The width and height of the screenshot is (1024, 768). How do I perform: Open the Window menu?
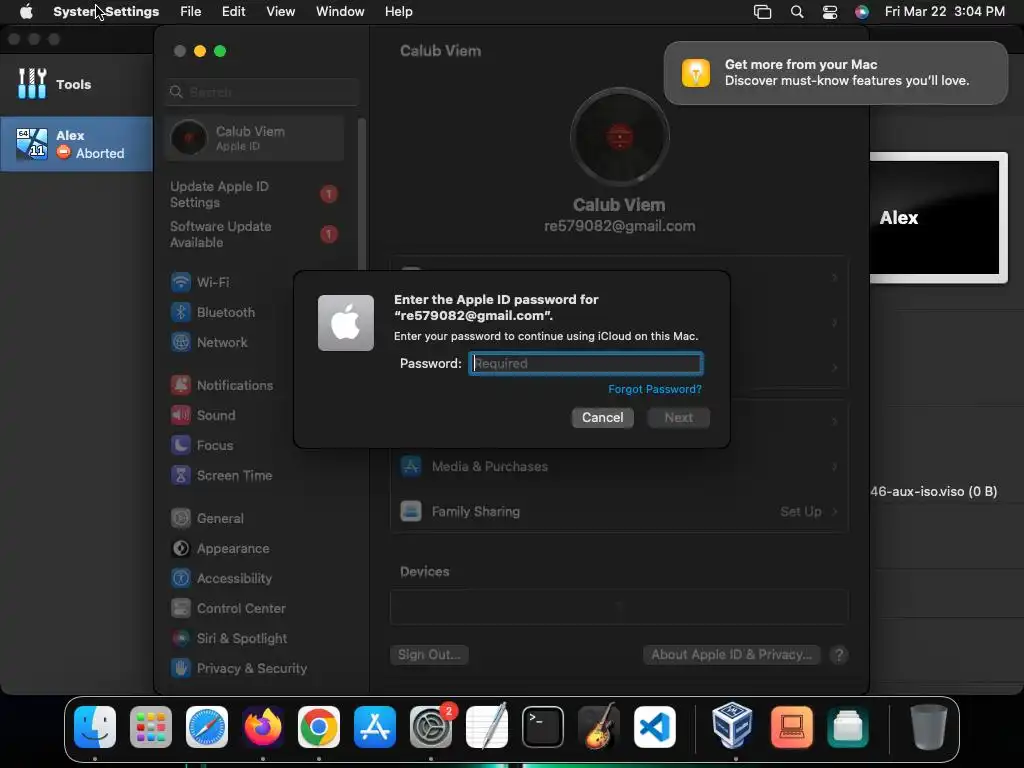point(340,11)
